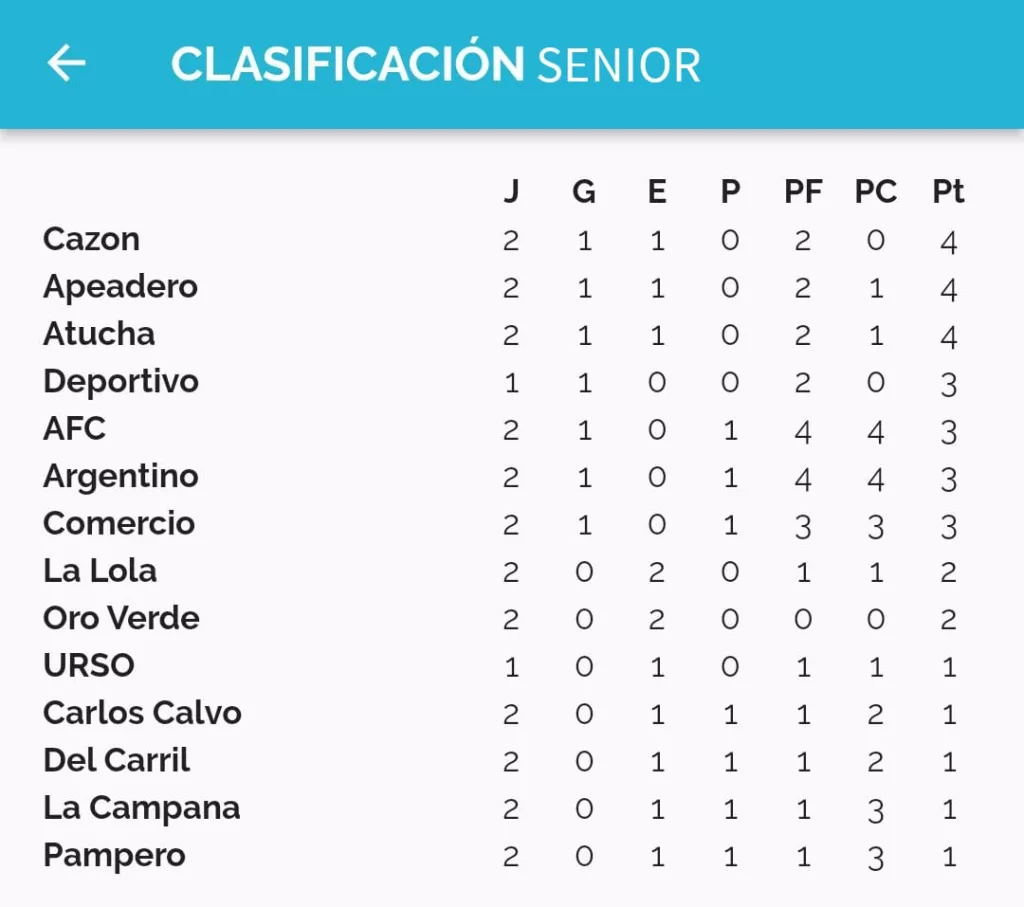Open the URSO team entry
The width and height of the screenshot is (1024, 907).
89,666
